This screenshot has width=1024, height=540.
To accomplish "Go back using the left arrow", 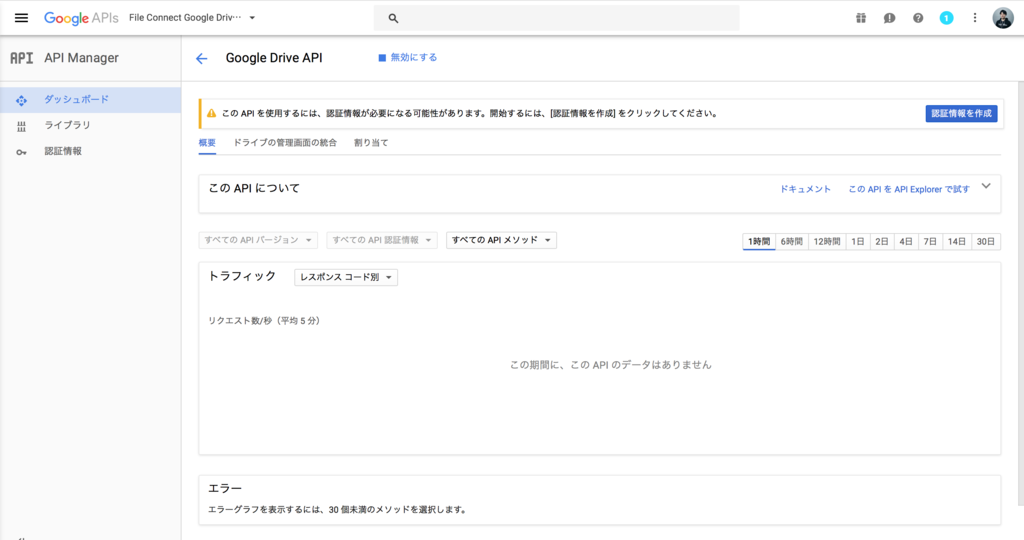I will tap(201, 59).
